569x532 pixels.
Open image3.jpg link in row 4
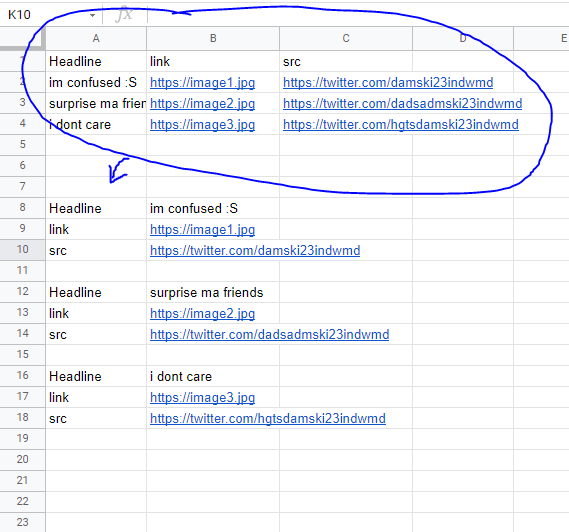(202, 125)
